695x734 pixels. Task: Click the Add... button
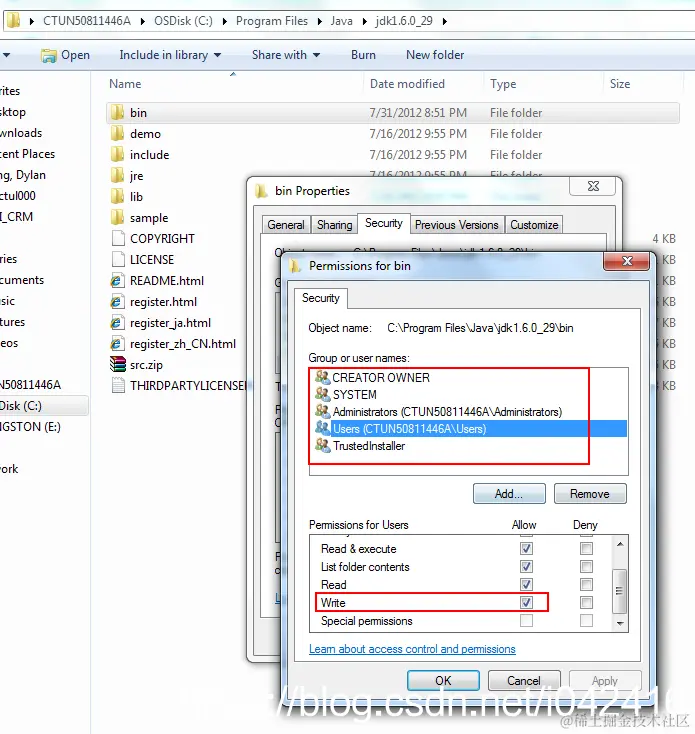point(509,494)
